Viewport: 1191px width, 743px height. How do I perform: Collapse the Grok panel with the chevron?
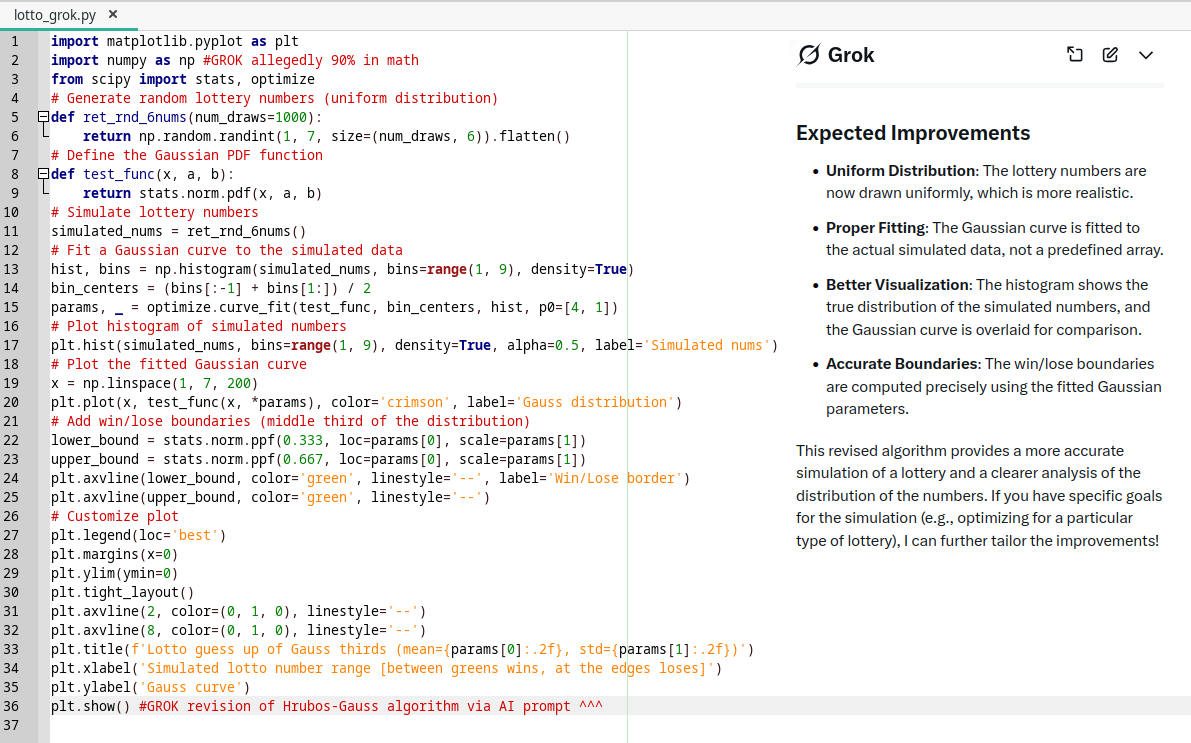[1146, 55]
